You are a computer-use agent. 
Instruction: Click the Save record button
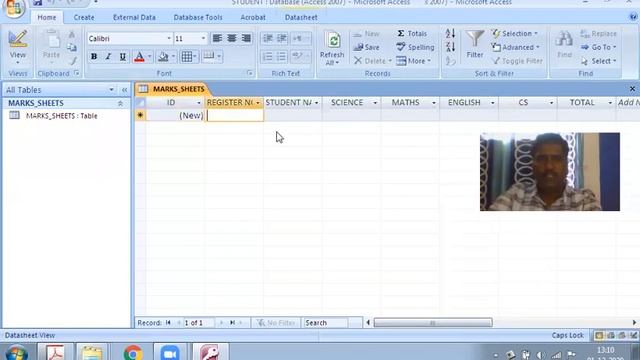367,47
